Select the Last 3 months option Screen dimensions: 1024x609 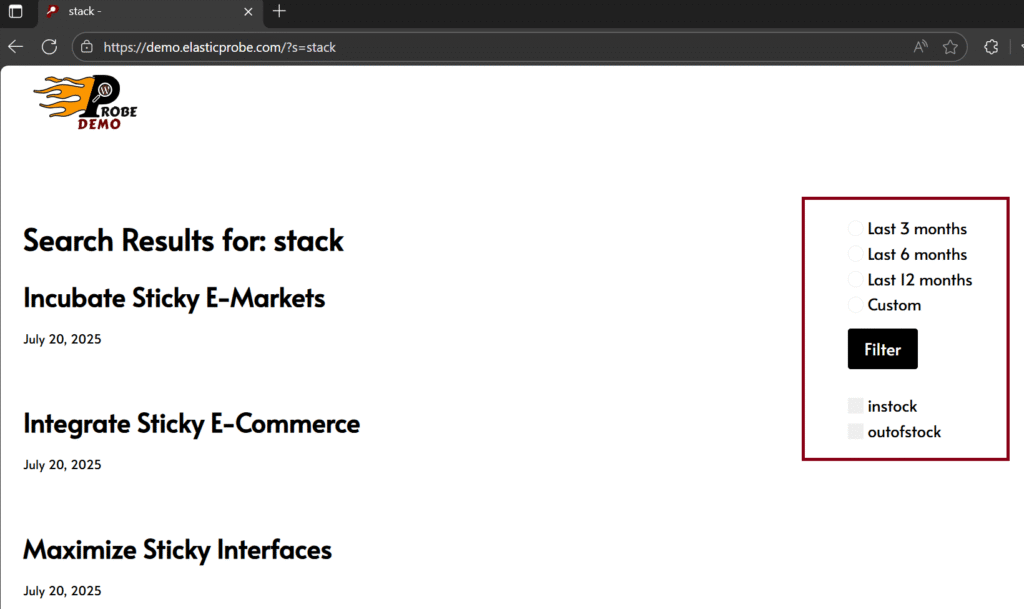(x=856, y=229)
